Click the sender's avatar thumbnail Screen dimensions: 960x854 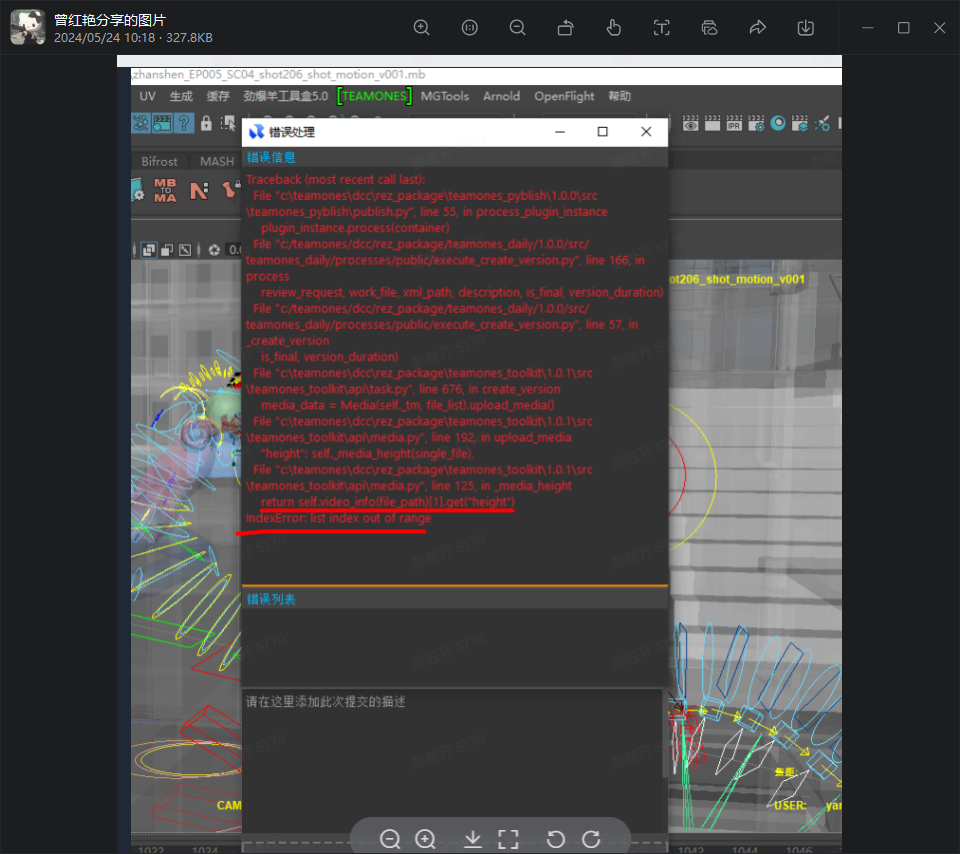pyautogui.click(x=27, y=28)
